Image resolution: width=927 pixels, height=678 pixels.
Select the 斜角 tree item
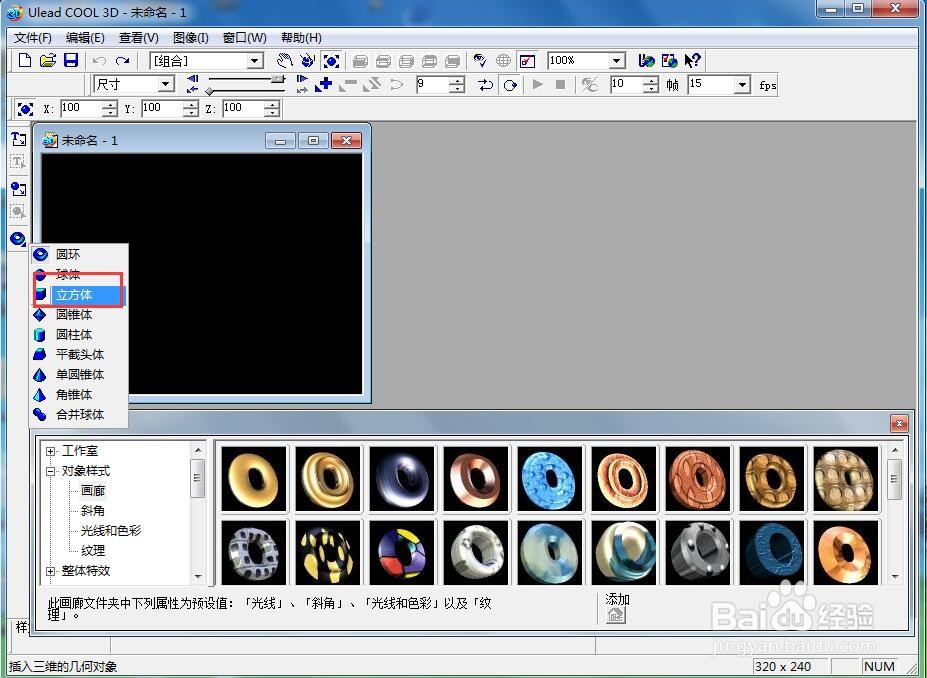[93, 511]
